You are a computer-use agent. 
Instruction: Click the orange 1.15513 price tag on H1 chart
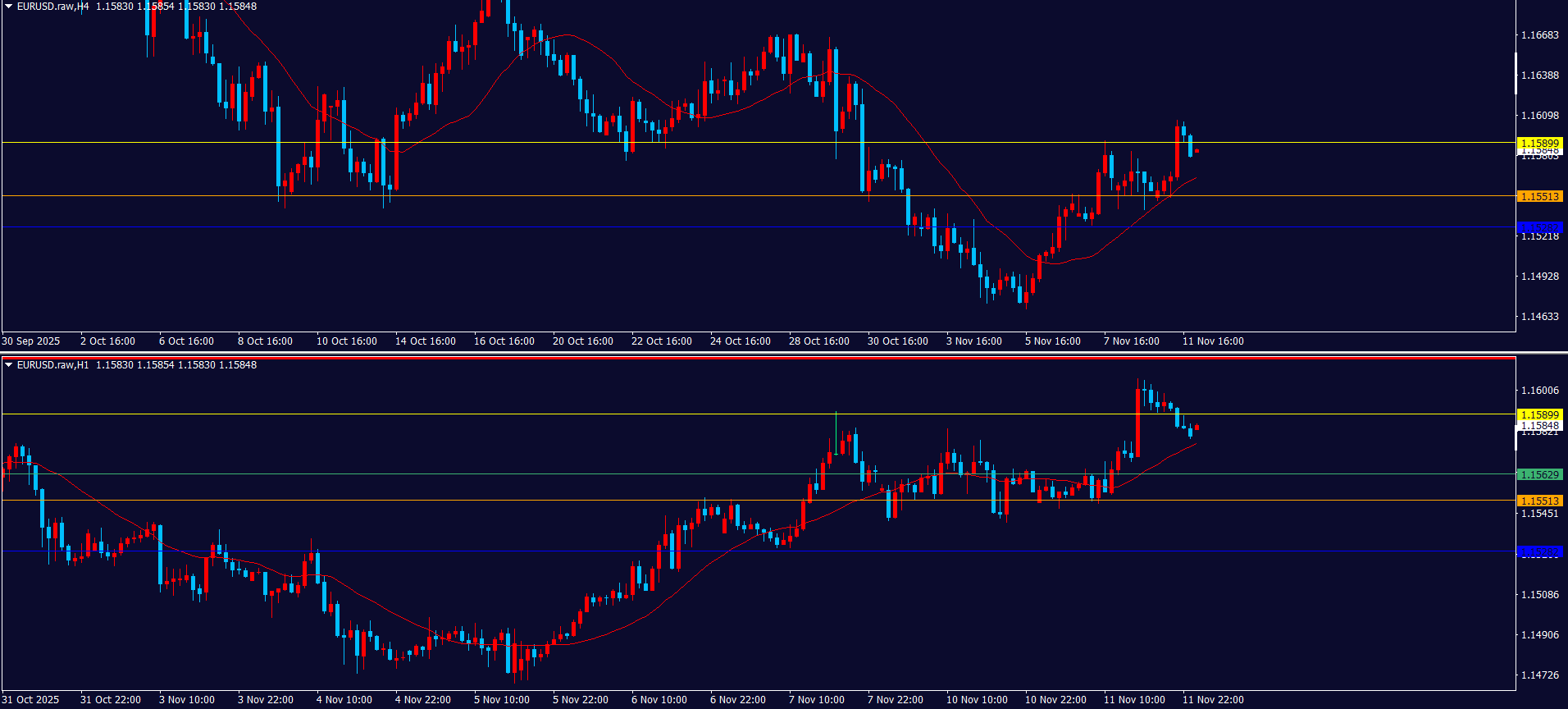pos(1539,501)
